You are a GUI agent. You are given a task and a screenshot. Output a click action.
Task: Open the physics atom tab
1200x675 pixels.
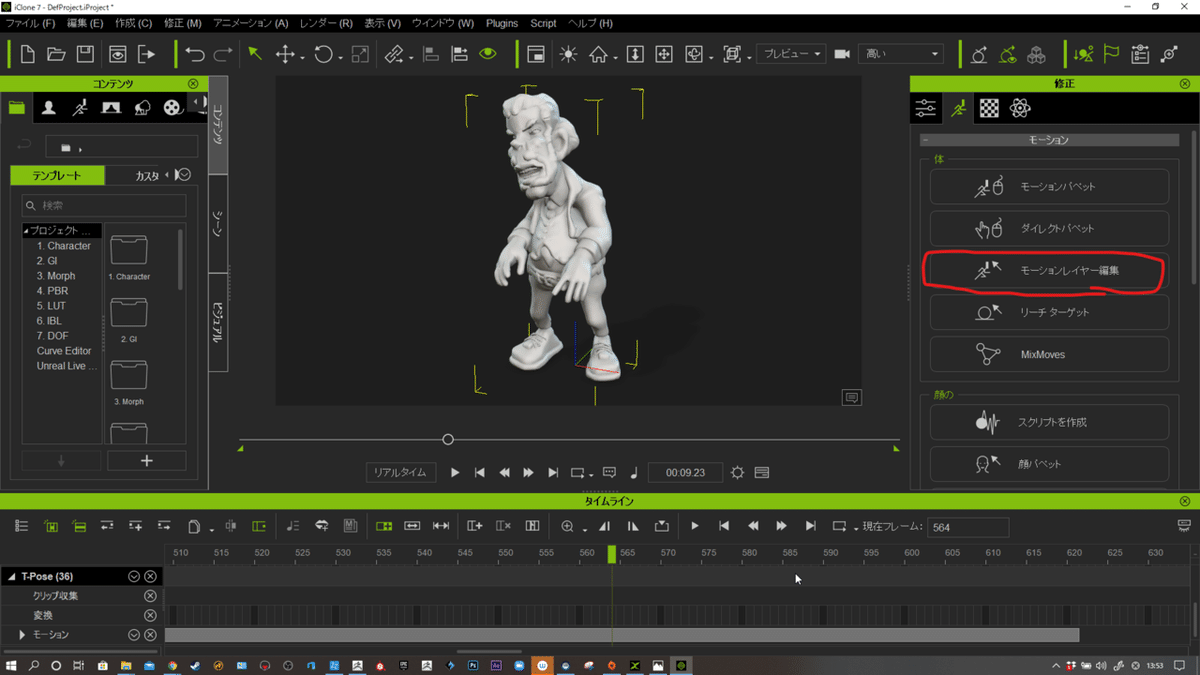pyautogui.click(x=1020, y=108)
